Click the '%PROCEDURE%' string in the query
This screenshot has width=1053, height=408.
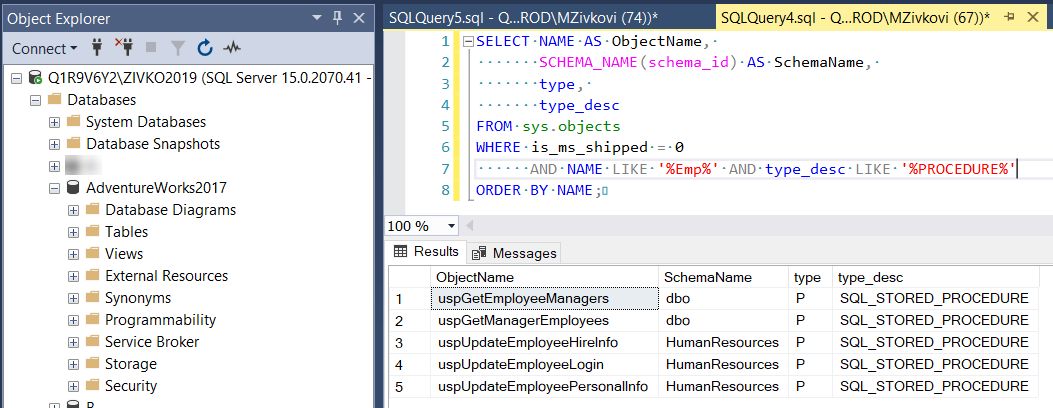958,169
